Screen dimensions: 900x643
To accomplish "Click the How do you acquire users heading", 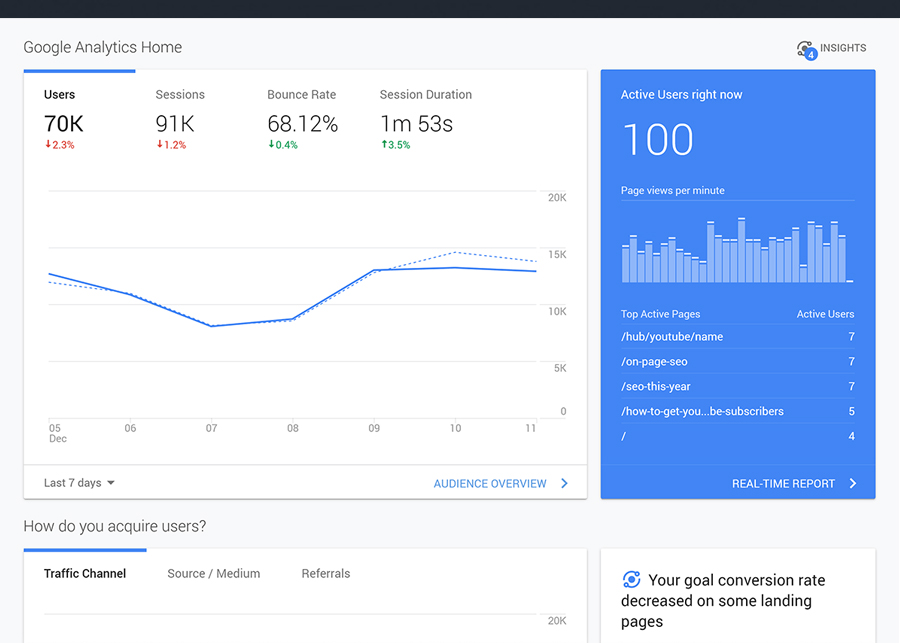I will tap(115, 526).
